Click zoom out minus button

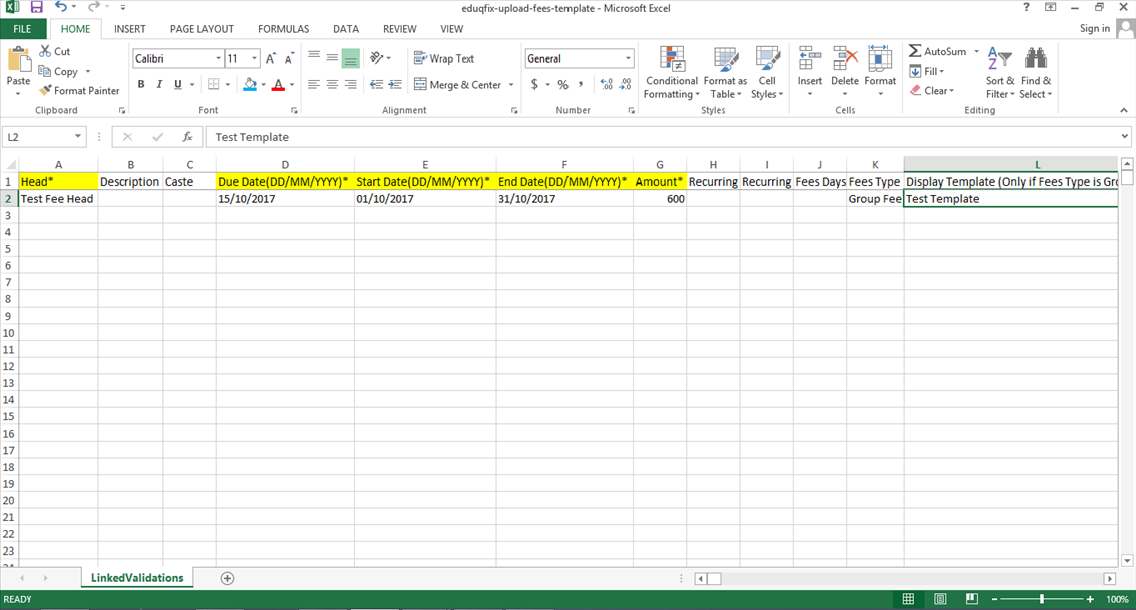click(x=994, y=599)
